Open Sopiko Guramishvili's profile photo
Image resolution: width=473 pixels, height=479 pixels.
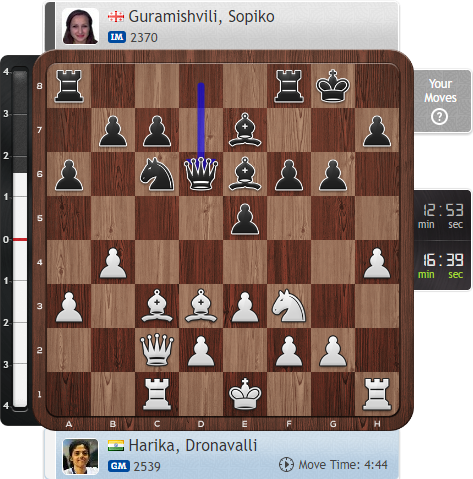tap(80, 26)
